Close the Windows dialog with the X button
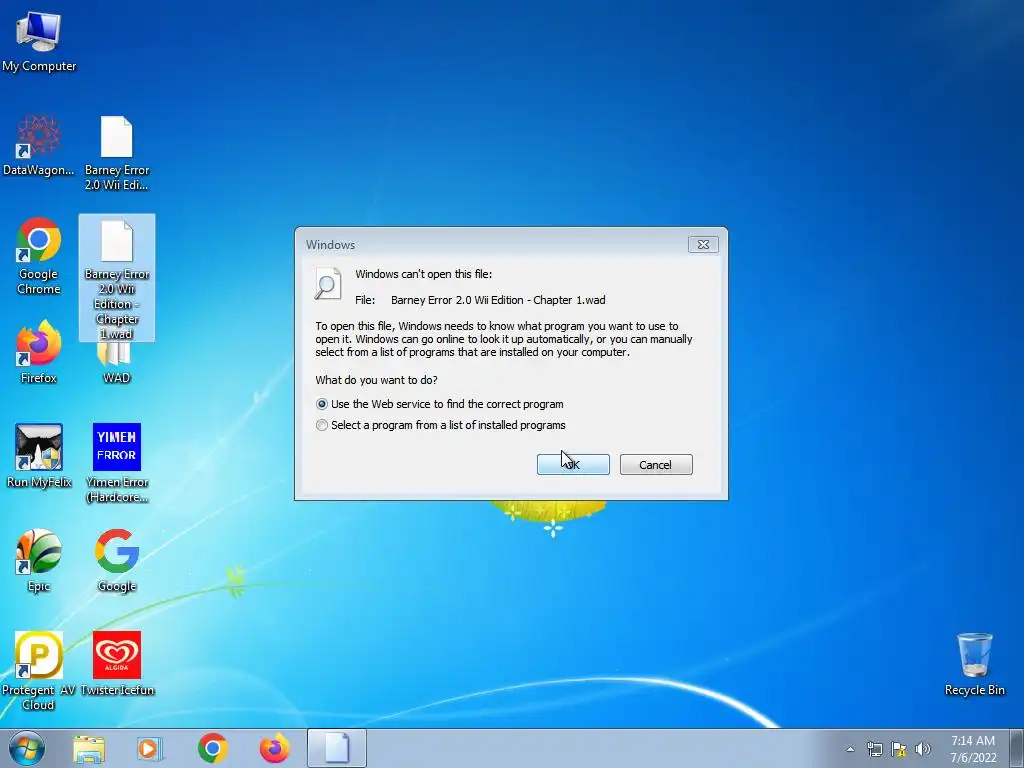This screenshot has width=1024, height=768. (703, 244)
